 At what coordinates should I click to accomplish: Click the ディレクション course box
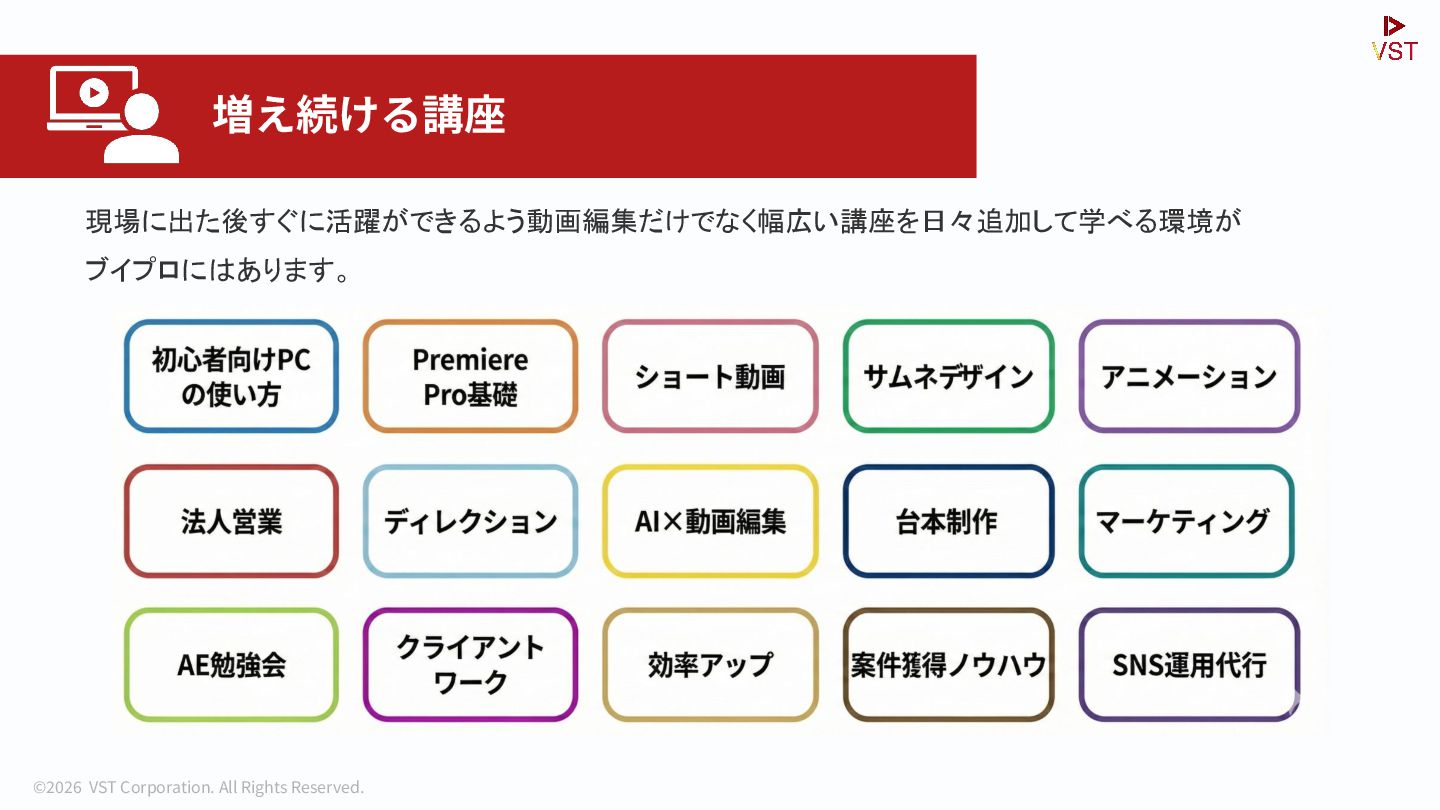(x=470, y=521)
